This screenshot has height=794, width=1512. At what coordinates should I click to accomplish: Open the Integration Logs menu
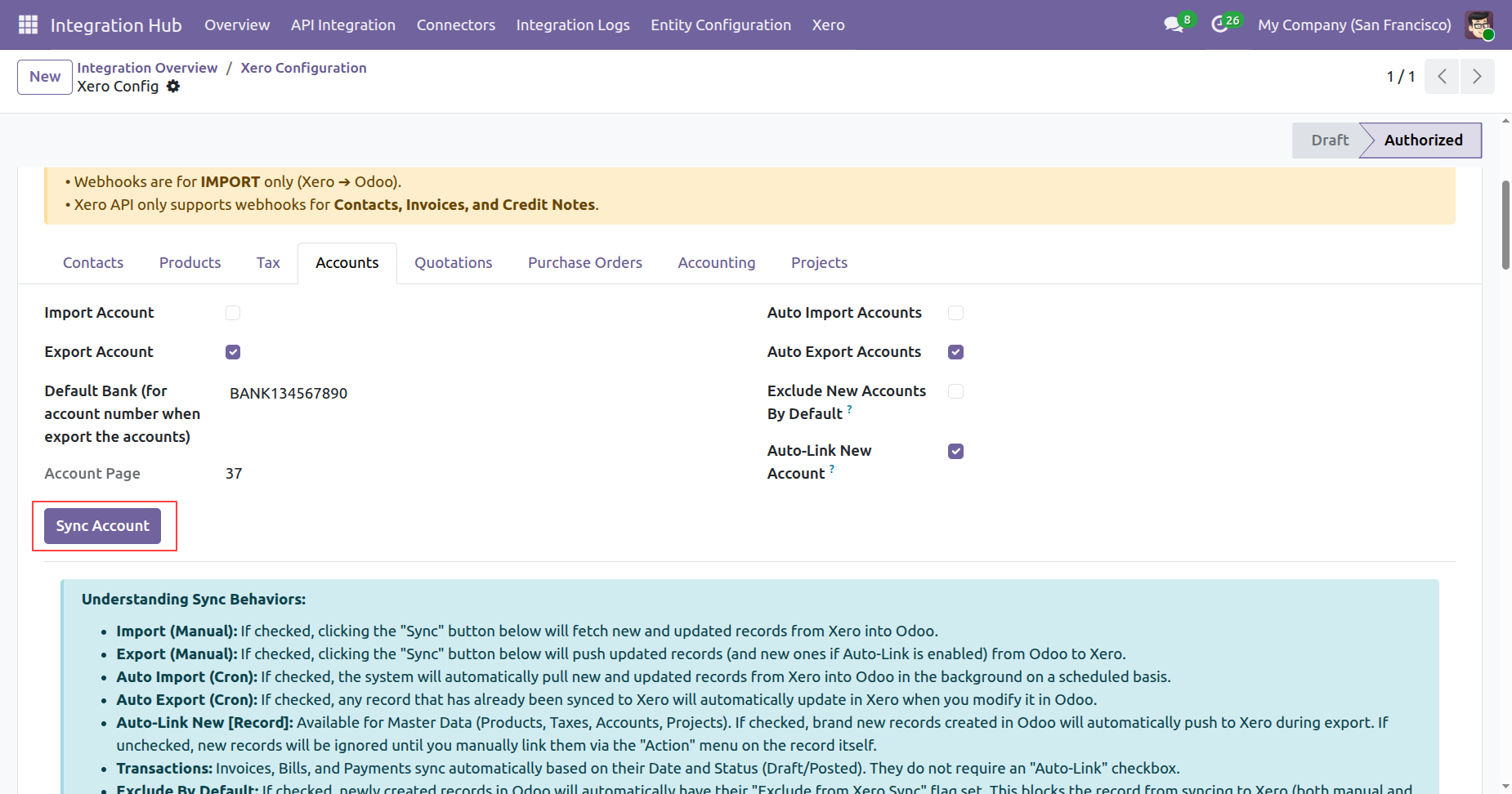tap(573, 25)
